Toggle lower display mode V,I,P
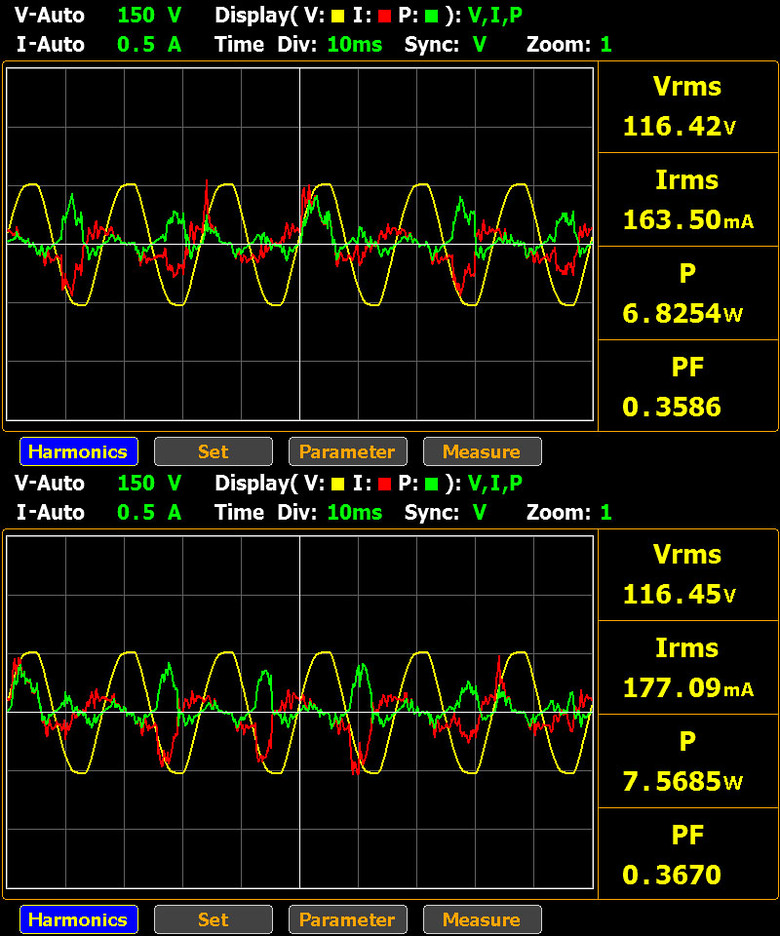780x936 pixels. (495, 484)
